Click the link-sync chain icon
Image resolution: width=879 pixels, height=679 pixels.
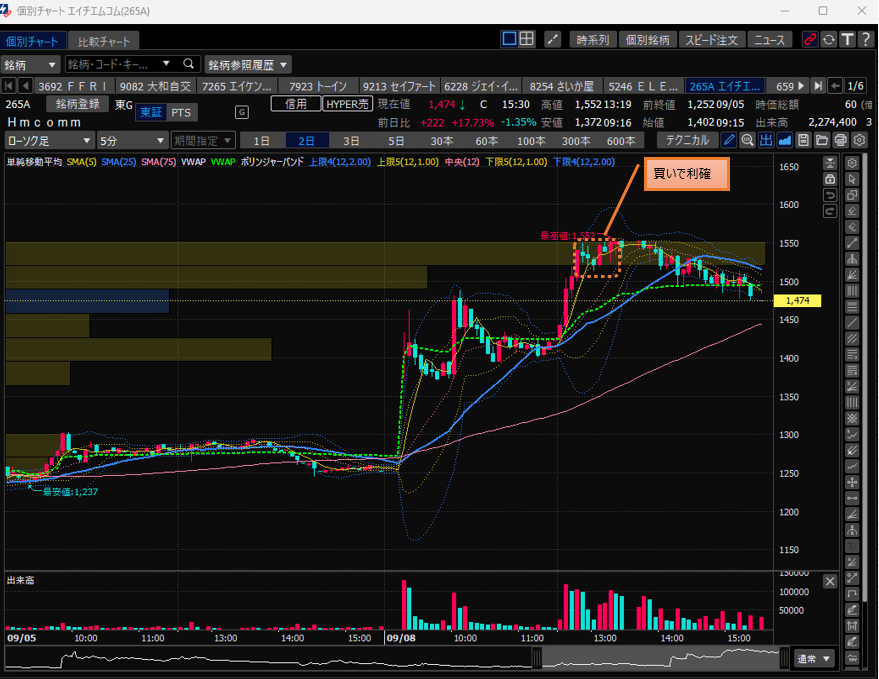(810, 40)
